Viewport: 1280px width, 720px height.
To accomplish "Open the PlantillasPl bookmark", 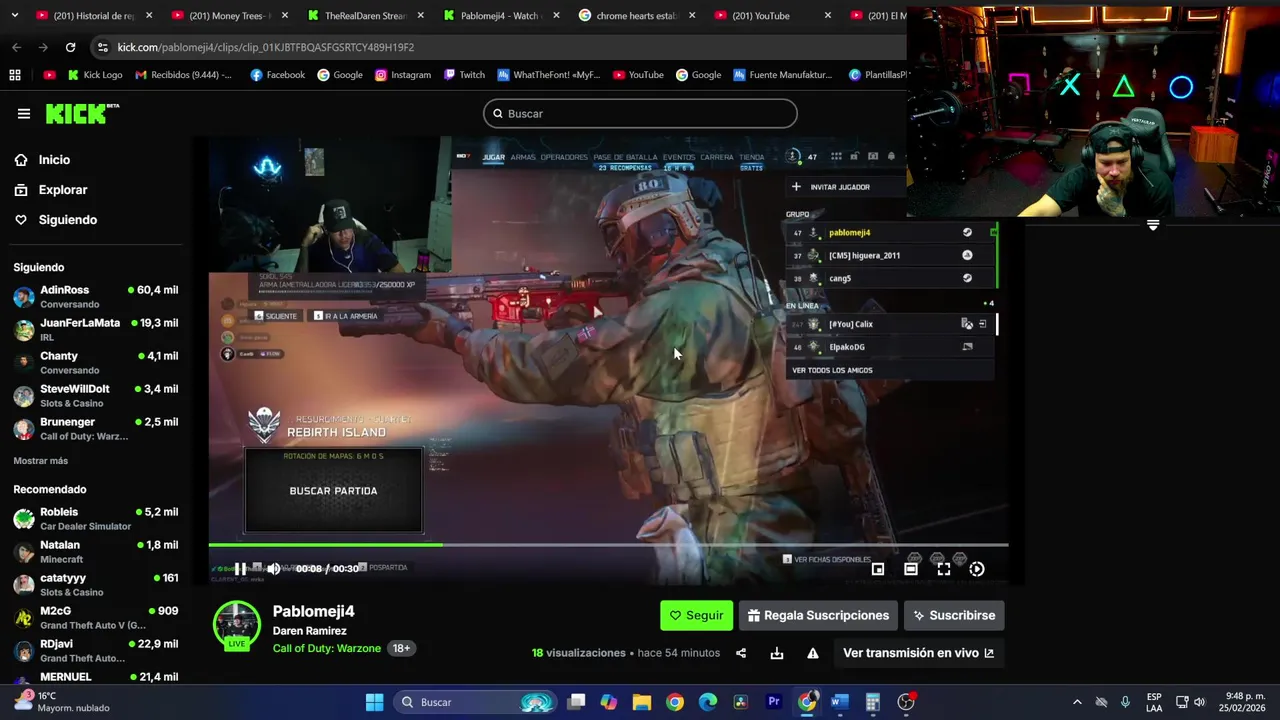I will pyautogui.click(x=879, y=75).
